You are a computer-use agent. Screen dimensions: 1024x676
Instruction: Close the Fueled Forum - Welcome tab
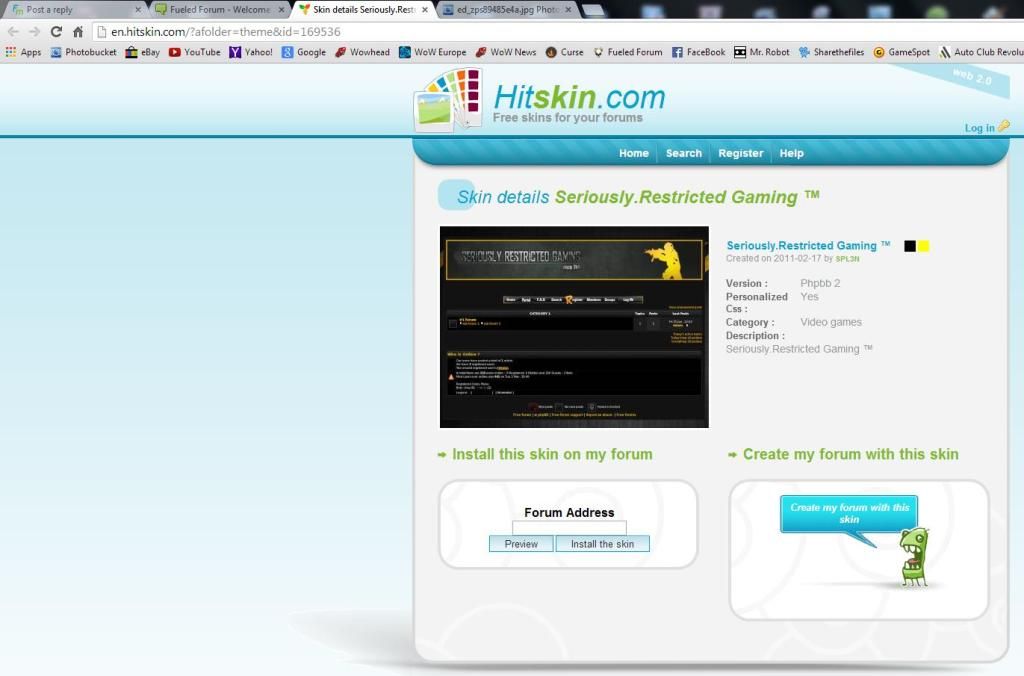coord(281,10)
